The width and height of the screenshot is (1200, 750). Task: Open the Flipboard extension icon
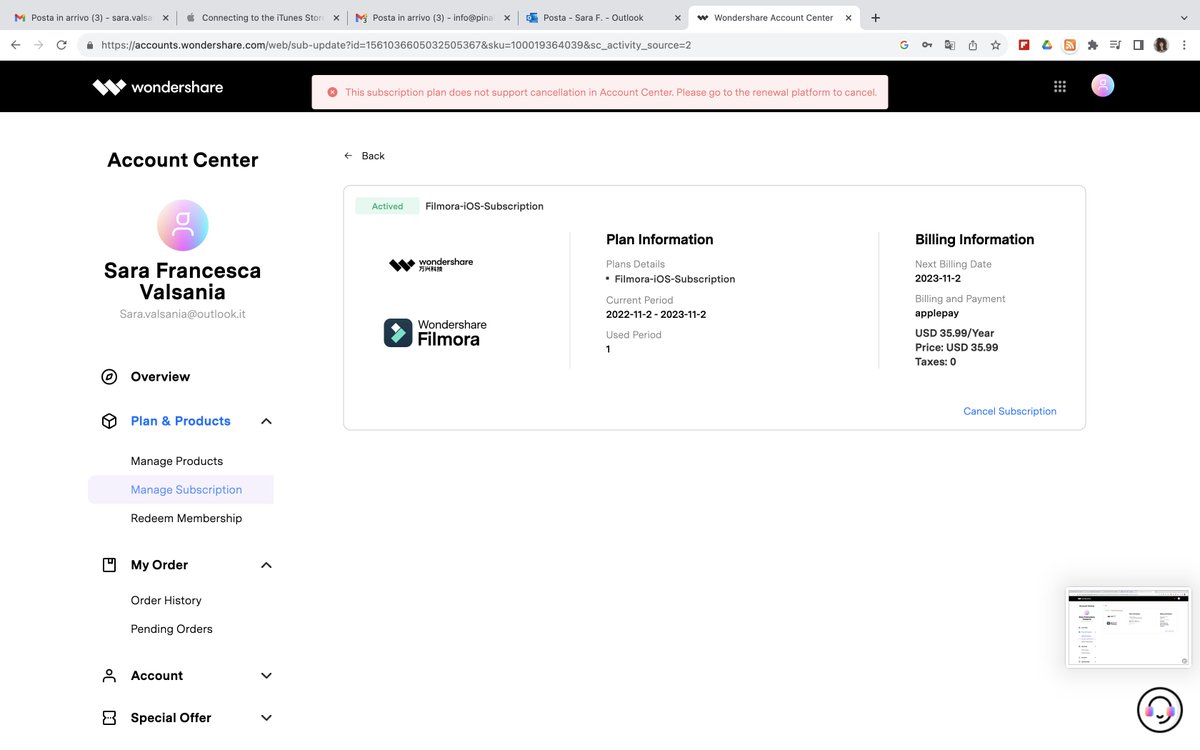point(1025,45)
